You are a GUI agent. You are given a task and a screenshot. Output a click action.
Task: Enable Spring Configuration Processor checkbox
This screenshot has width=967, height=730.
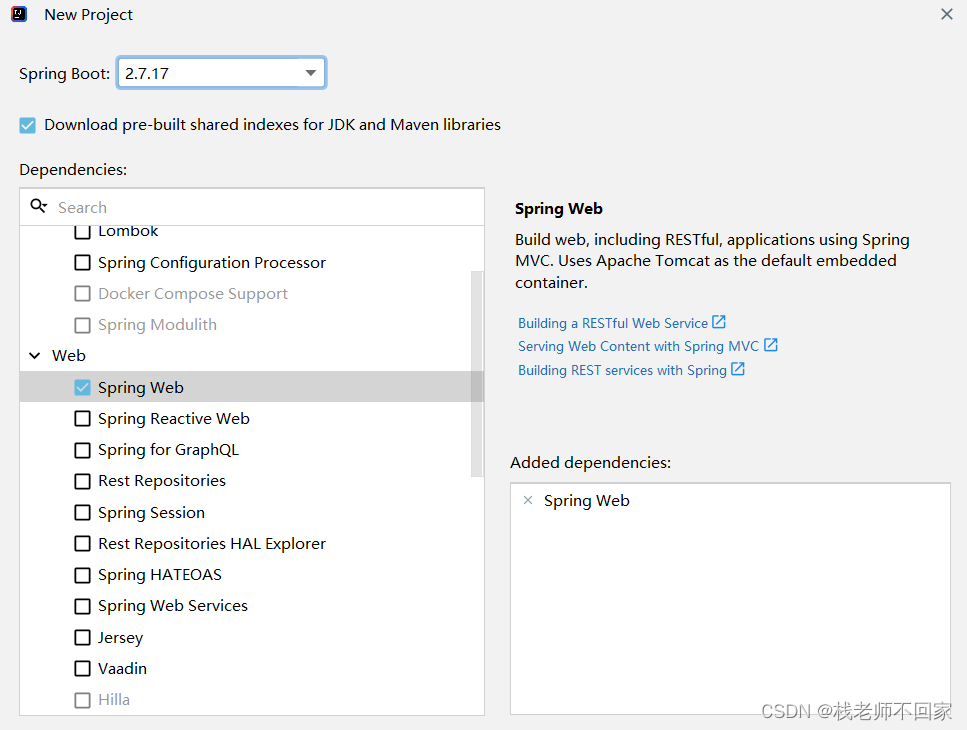point(82,263)
